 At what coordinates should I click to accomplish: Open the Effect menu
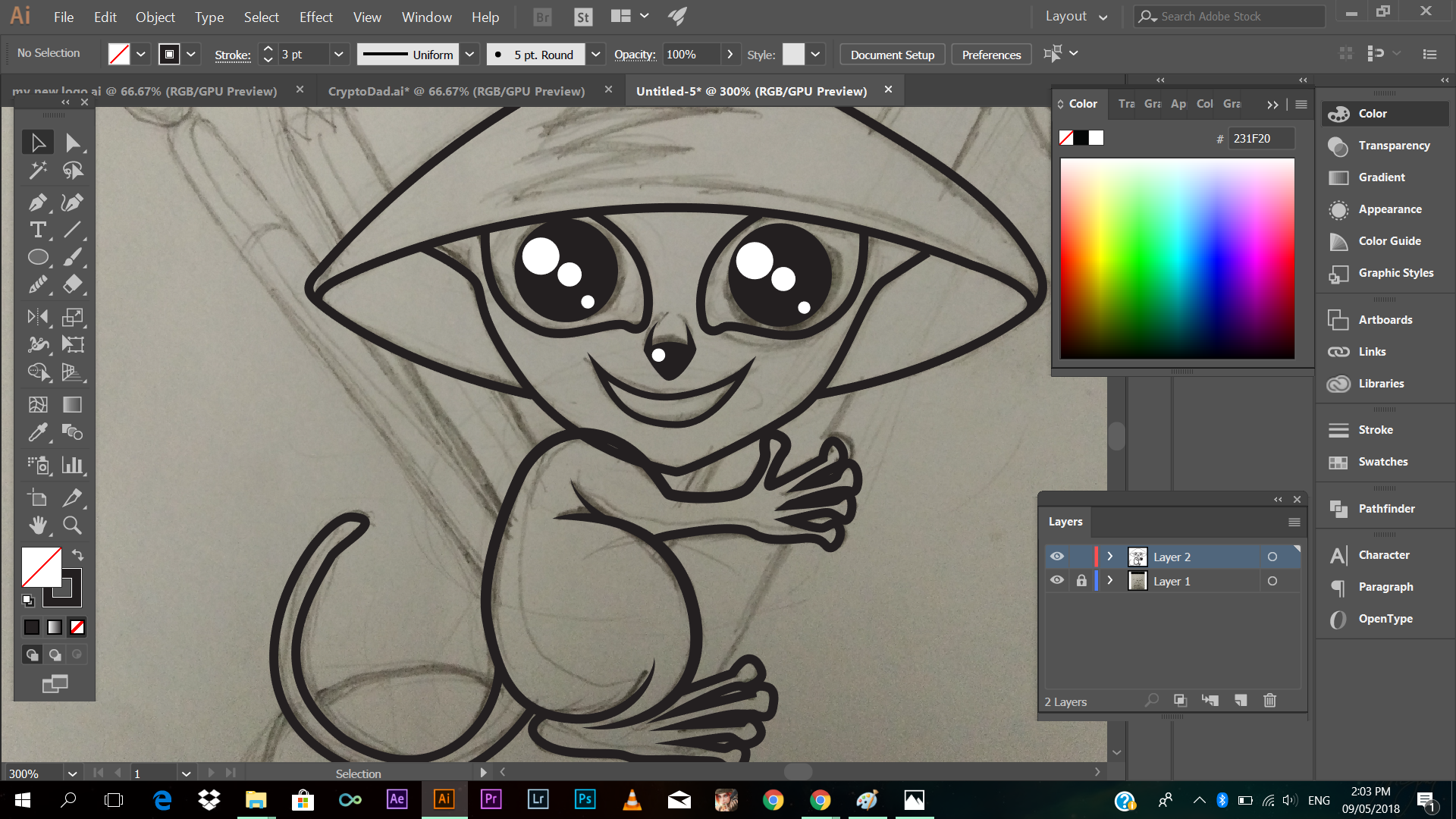click(x=315, y=17)
